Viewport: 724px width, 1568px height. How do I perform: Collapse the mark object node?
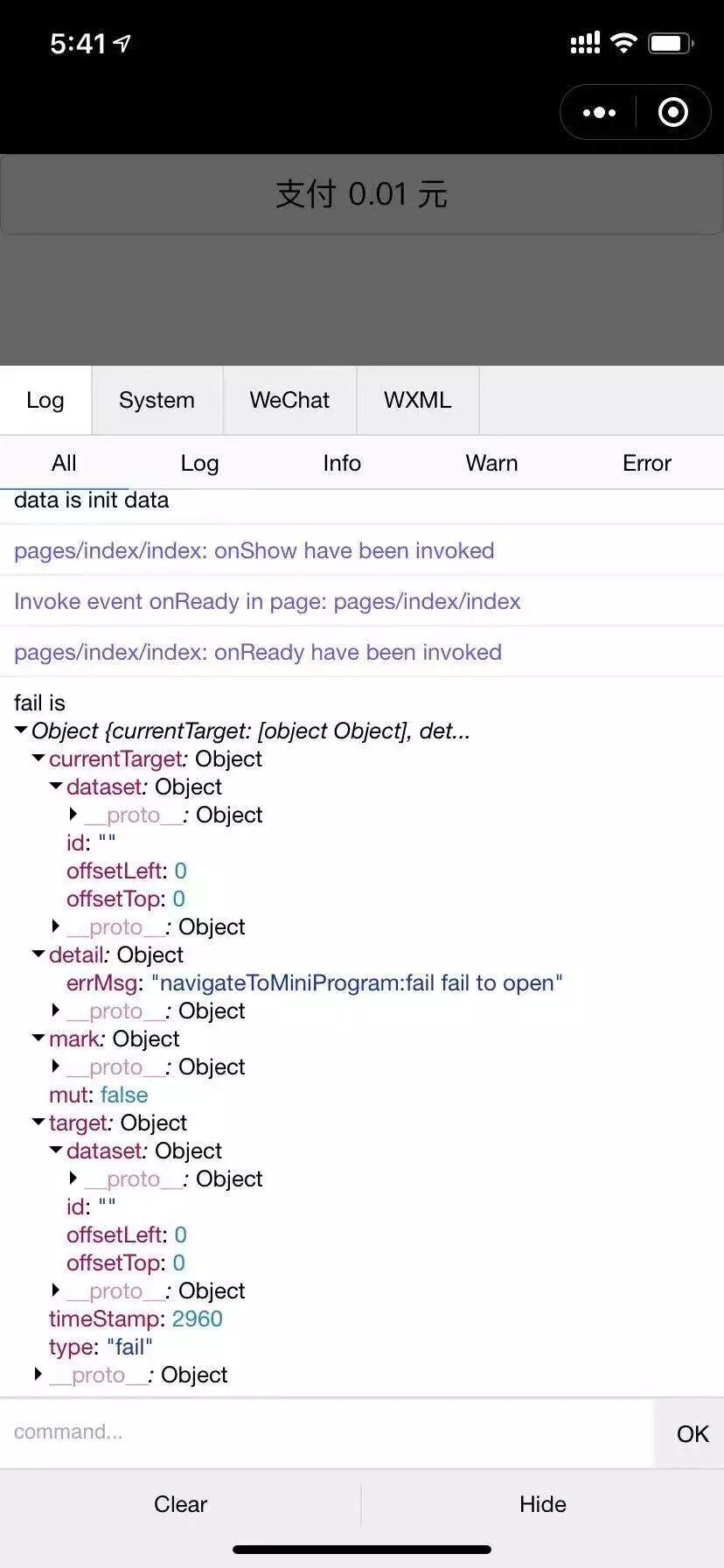(x=38, y=1038)
